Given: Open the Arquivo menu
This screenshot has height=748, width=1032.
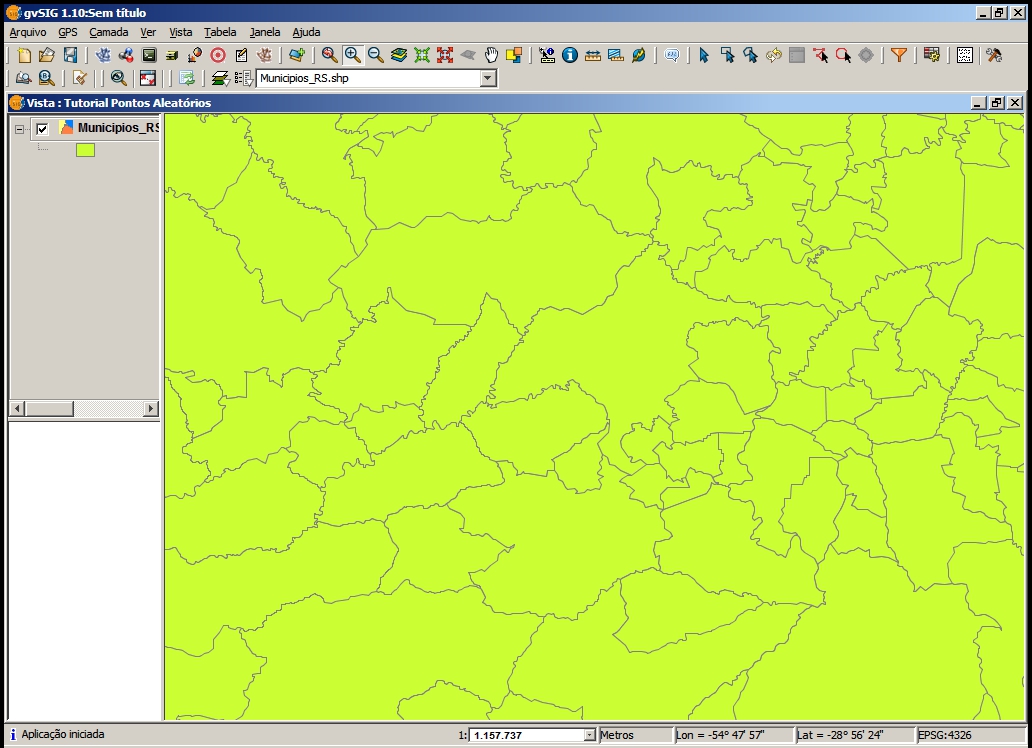Looking at the screenshot, I should 28,32.
